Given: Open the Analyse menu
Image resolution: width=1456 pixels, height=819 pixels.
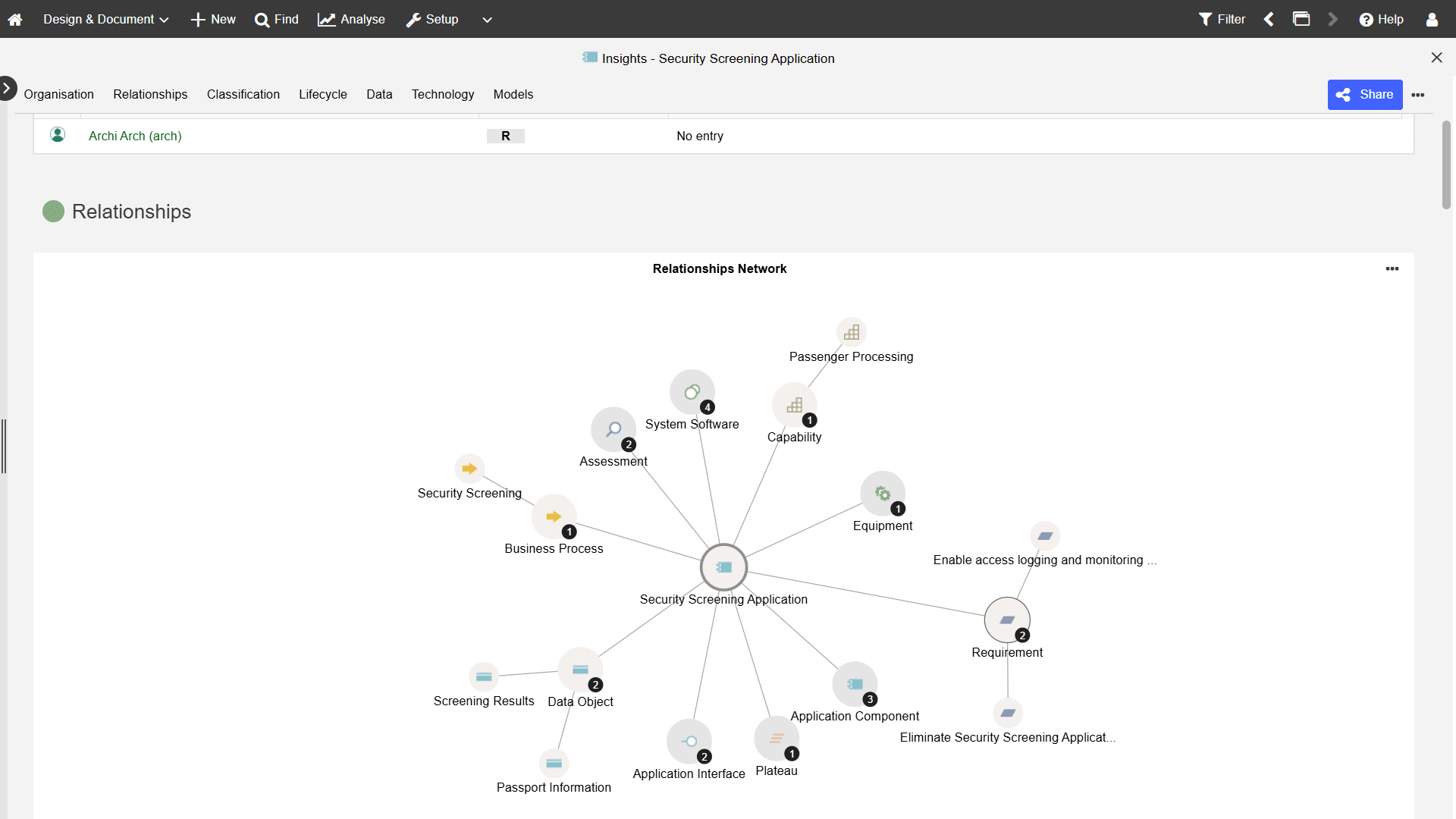Looking at the screenshot, I should [351, 20].
